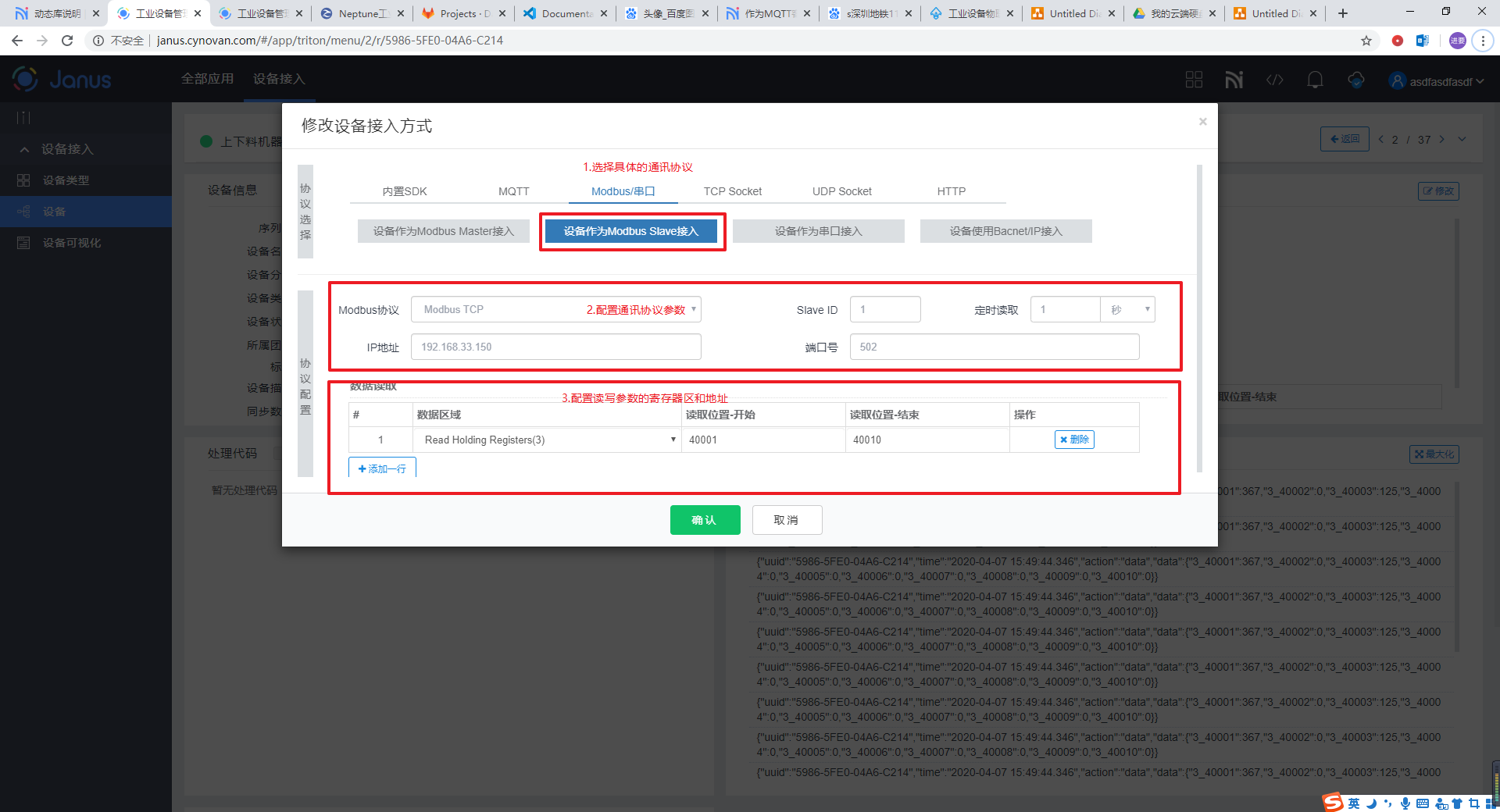This screenshot has width=1500, height=812.
Task: Click the 取消 button
Action: tap(787, 520)
